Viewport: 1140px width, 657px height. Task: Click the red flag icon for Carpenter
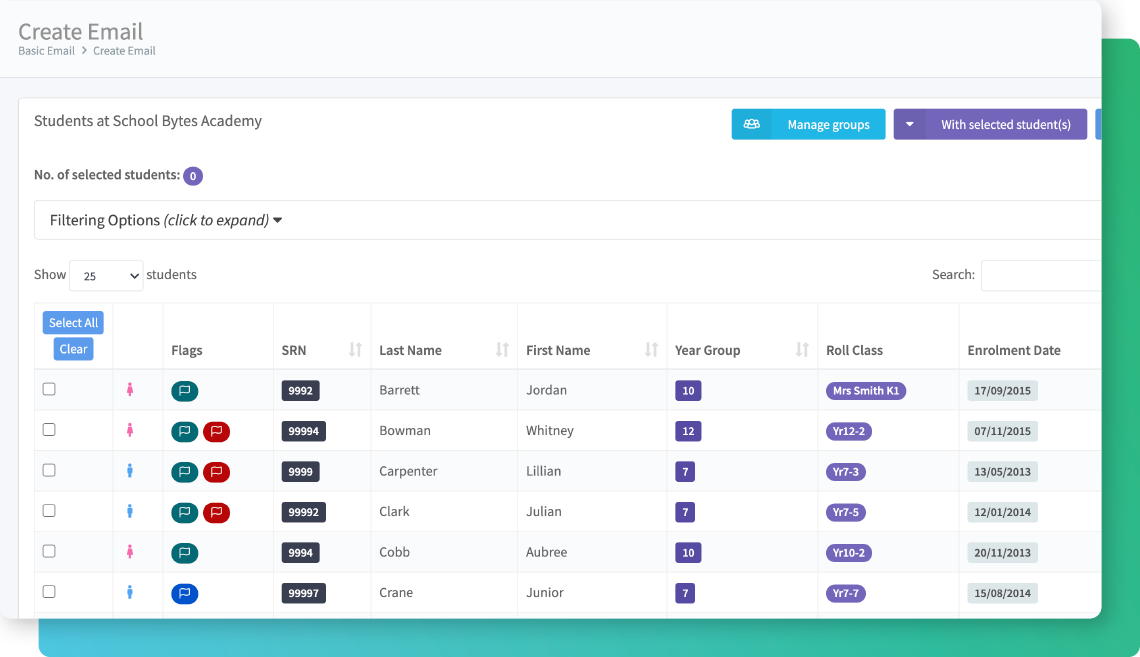coord(217,472)
